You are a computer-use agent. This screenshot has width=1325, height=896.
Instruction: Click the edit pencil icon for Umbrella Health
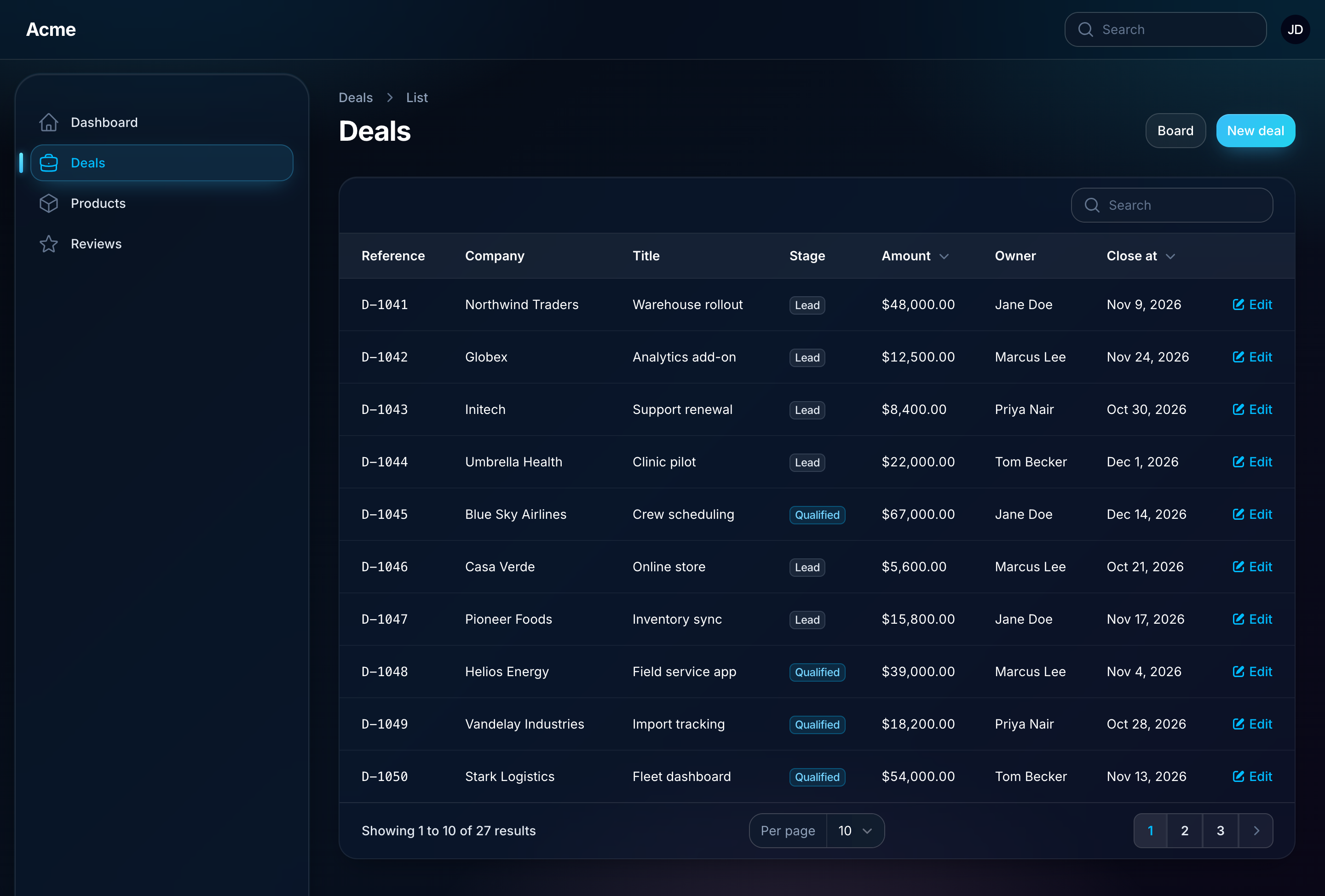point(1239,462)
